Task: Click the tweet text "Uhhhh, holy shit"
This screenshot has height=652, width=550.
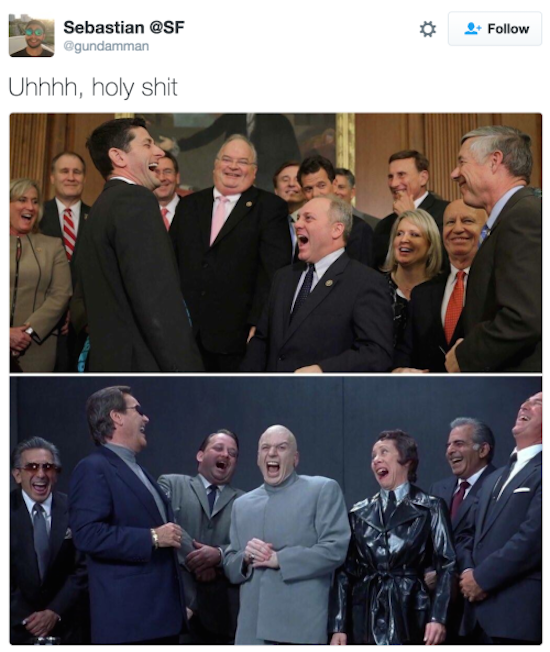Action: click(93, 87)
